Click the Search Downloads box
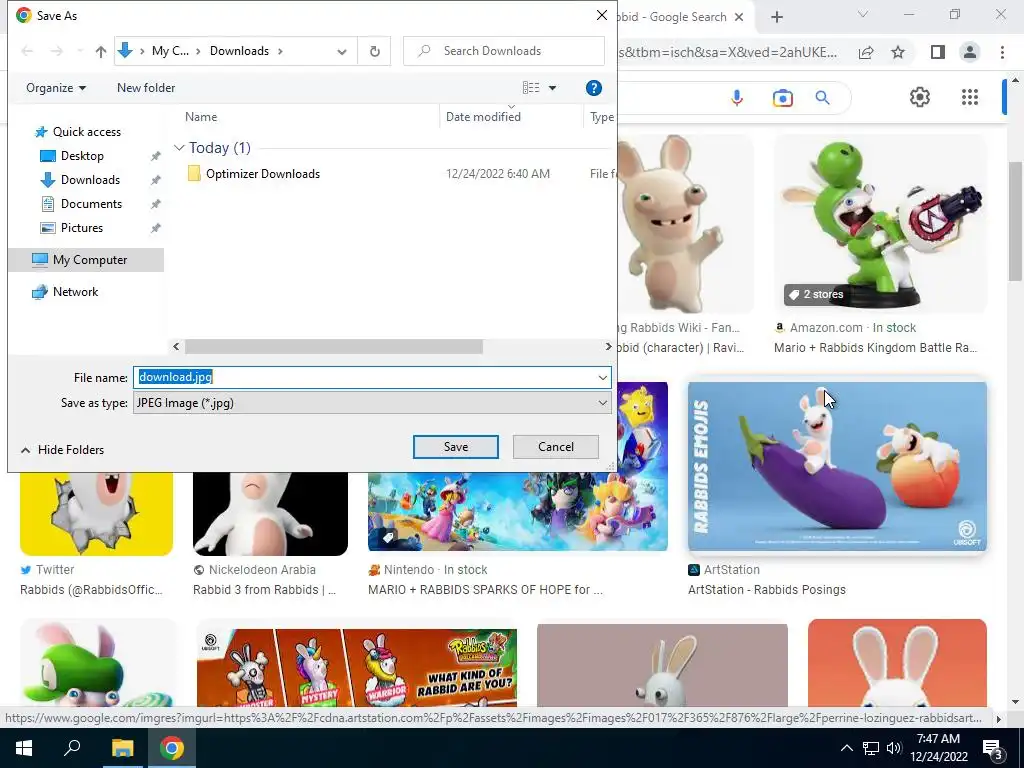Viewport: 1024px width, 768px height. pyautogui.click(x=504, y=51)
